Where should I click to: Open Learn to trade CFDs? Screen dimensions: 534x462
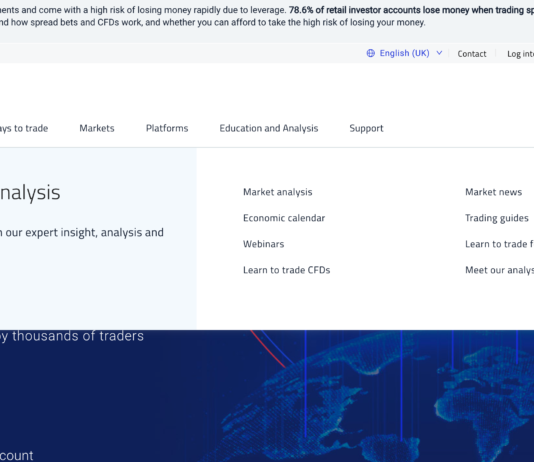[x=286, y=270]
